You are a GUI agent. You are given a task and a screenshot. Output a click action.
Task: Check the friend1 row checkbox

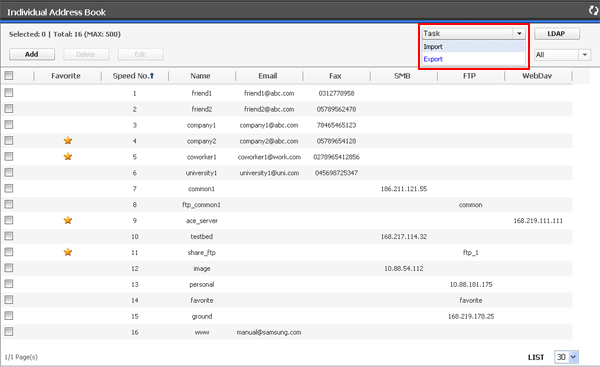(9, 93)
